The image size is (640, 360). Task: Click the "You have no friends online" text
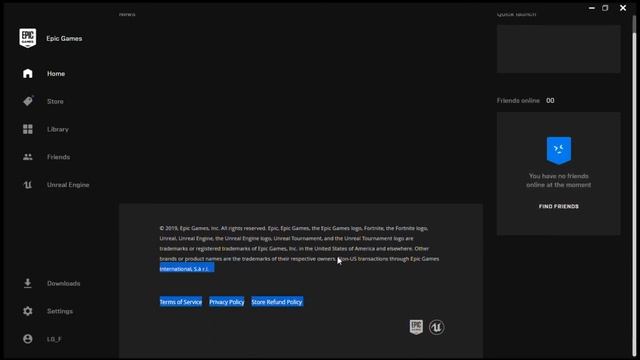pos(558,180)
